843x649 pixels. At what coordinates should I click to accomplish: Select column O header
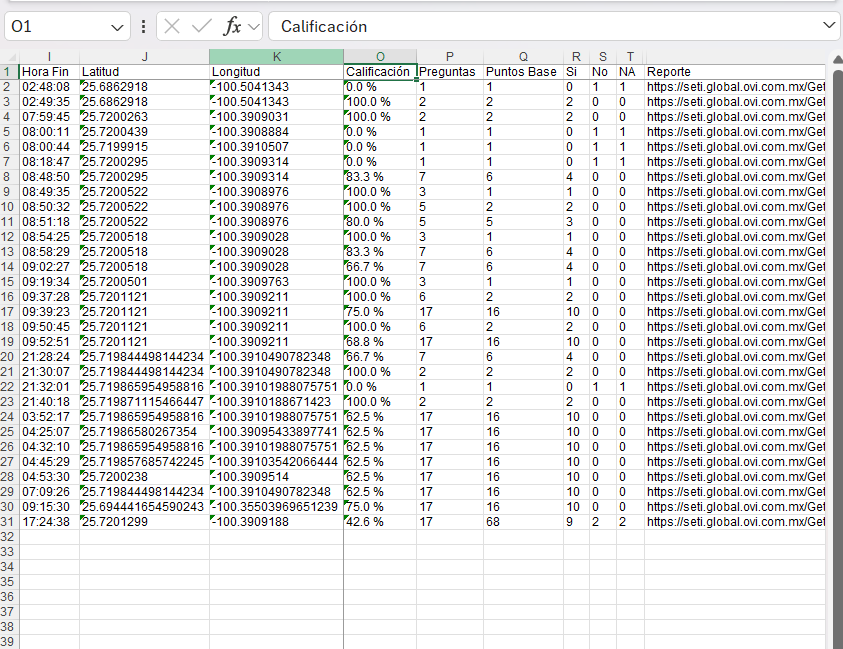[380, 56]
